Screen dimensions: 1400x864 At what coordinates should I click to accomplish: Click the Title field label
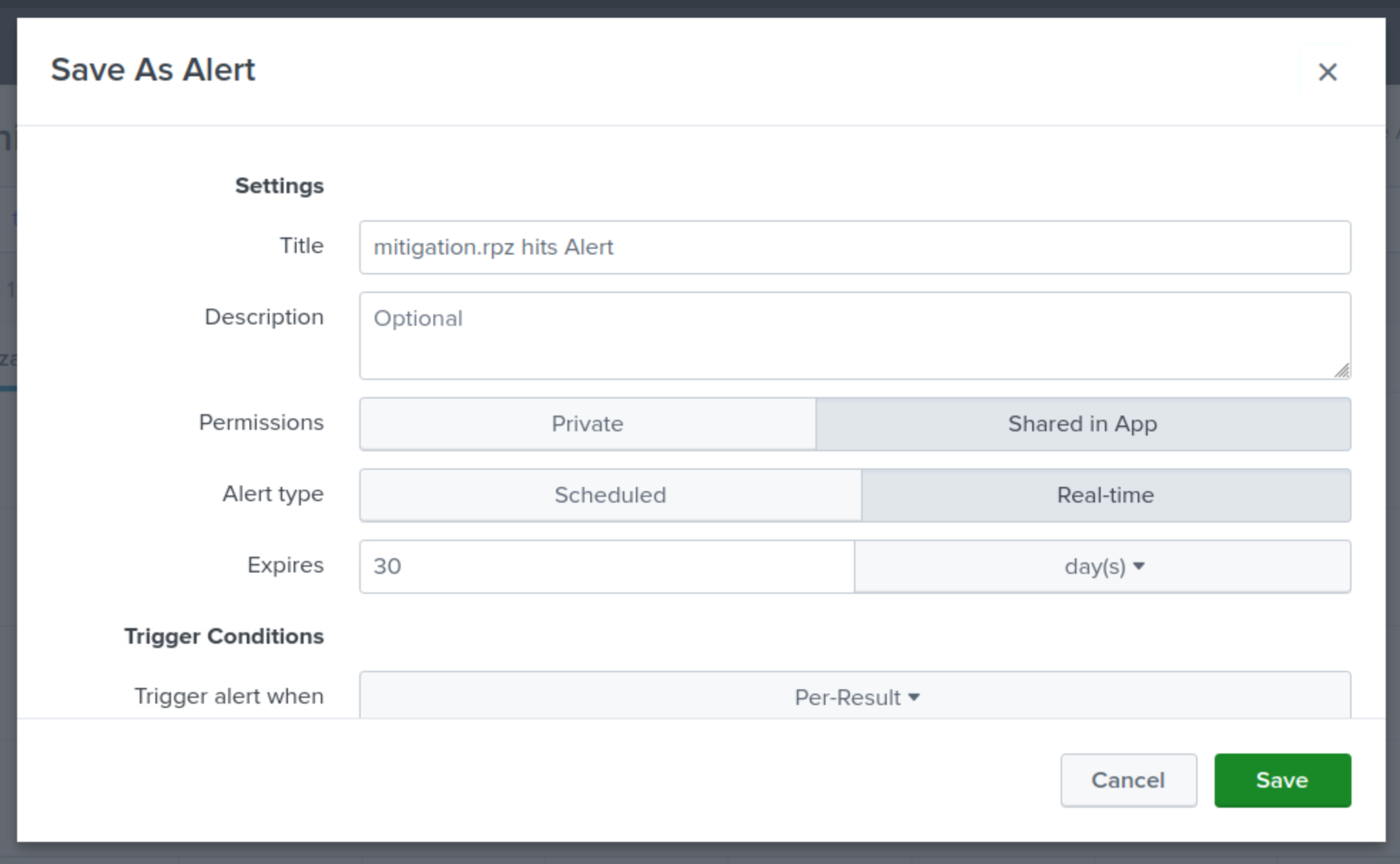pyautogui.click(x=302, y=246)
